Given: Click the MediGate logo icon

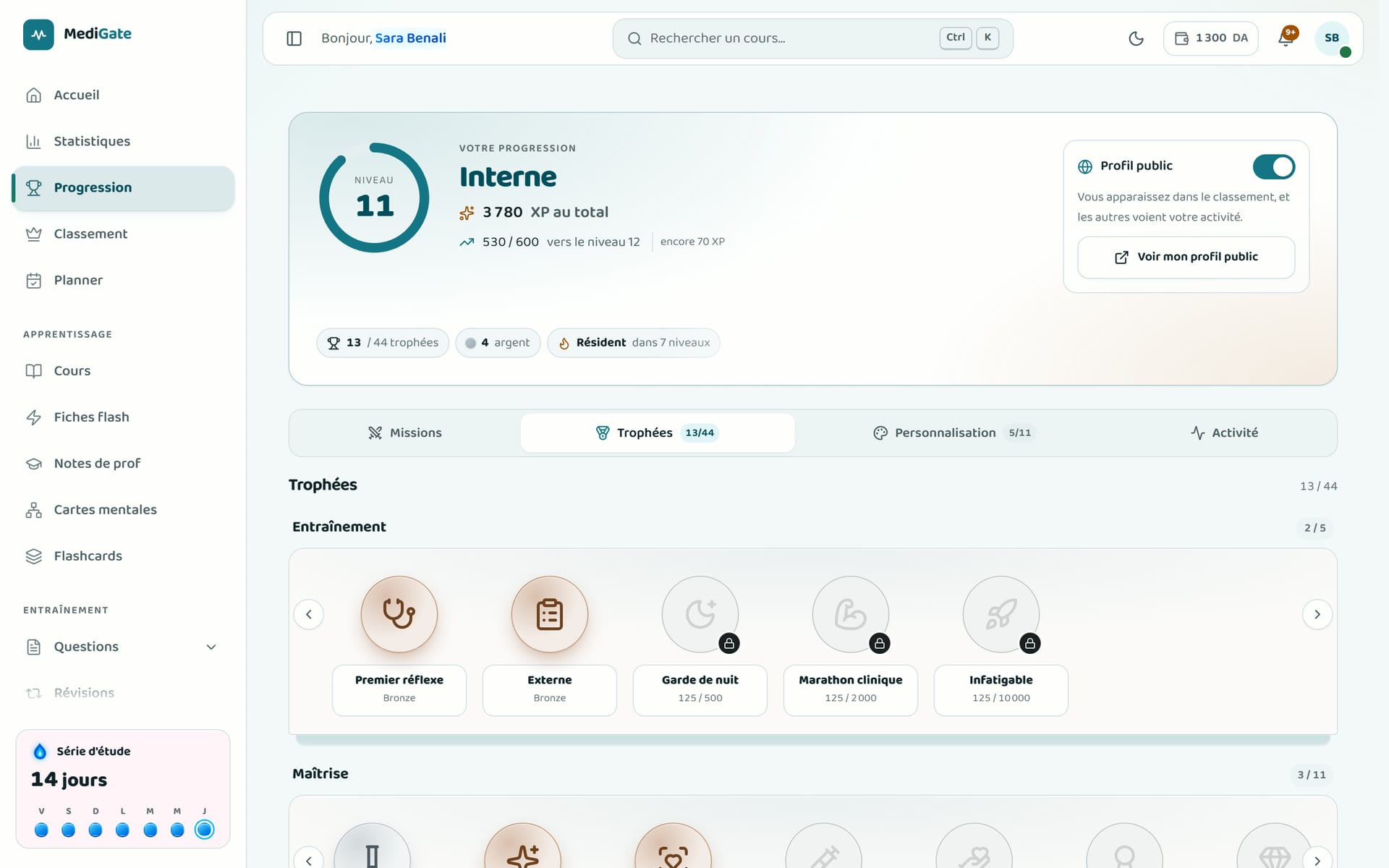Looking at the screenshot, I should (x=38, y=34).
